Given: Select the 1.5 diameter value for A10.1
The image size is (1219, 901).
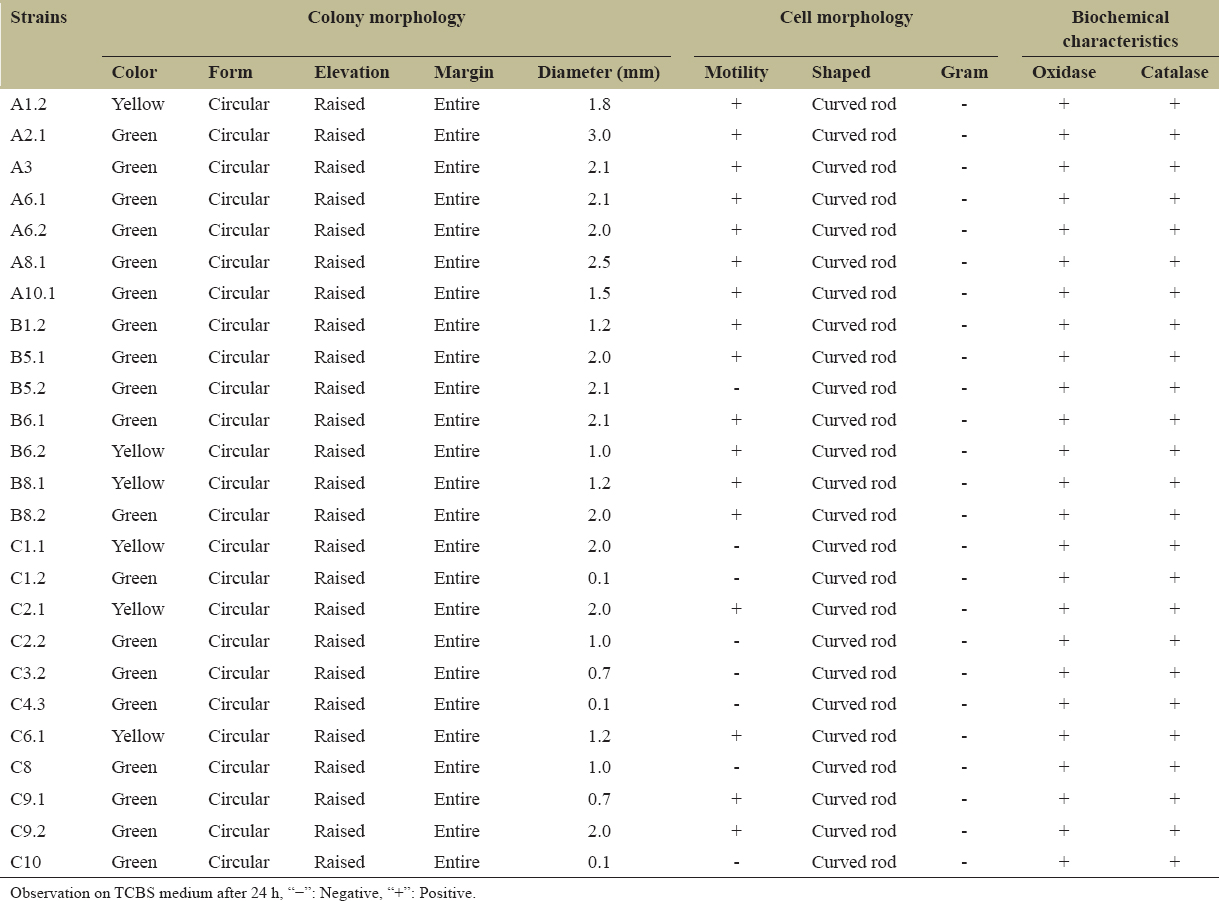Looking at the screenshot, I should (599, 293).
